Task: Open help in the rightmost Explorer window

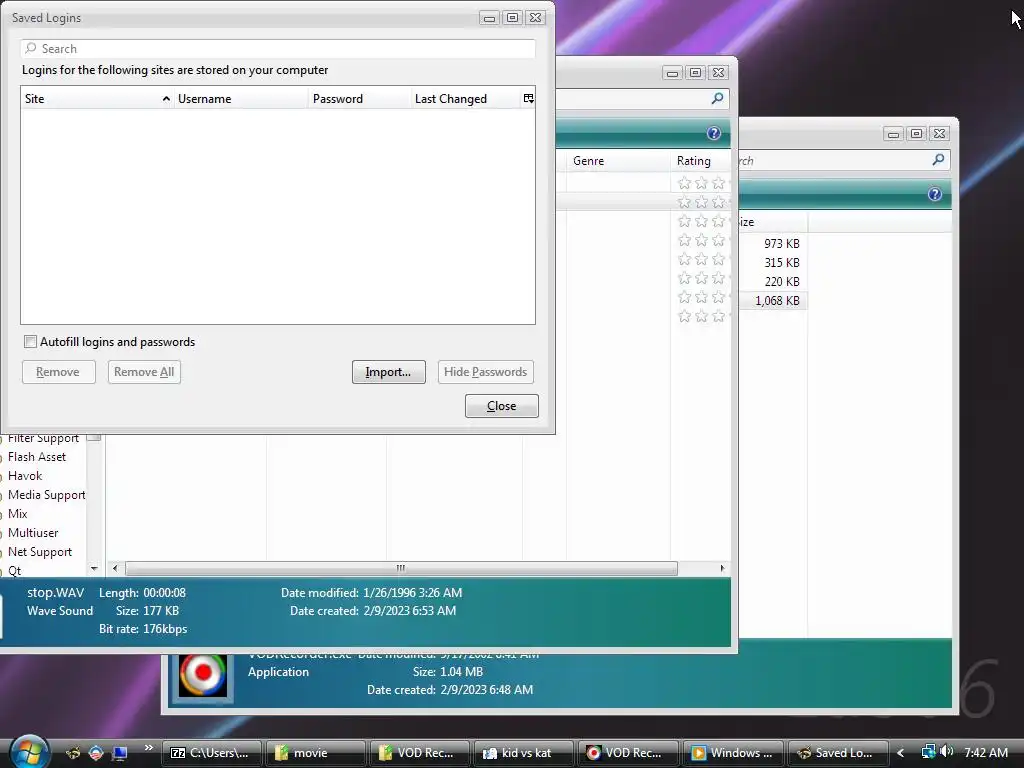Action: pos(935,194)
